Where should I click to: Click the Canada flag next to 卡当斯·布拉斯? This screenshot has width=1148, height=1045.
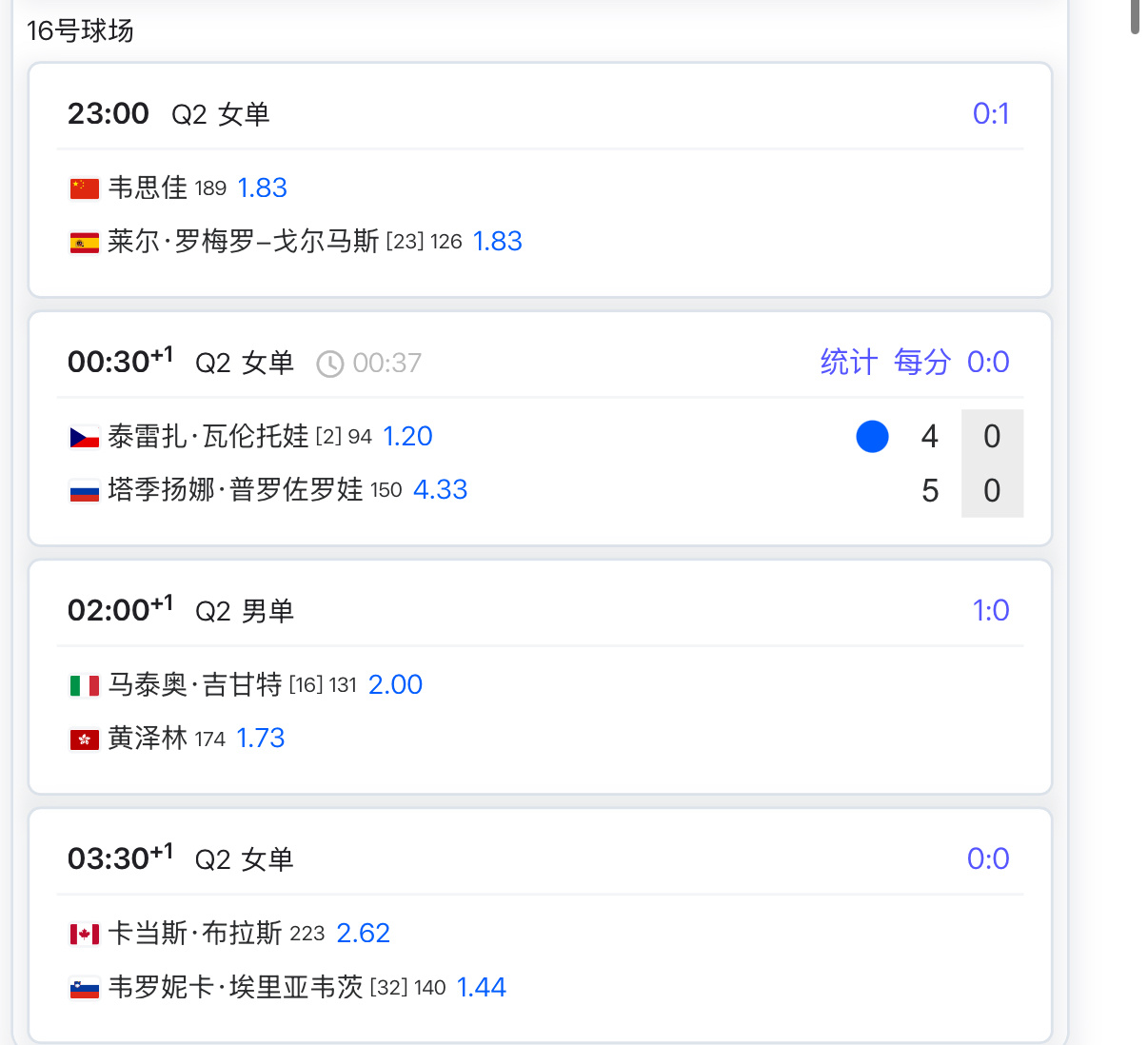85,935
